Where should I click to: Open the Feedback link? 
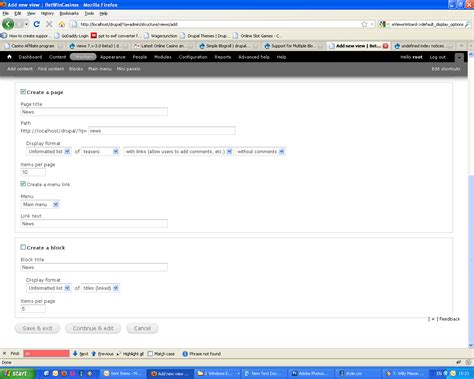click(x=449, y=319)
